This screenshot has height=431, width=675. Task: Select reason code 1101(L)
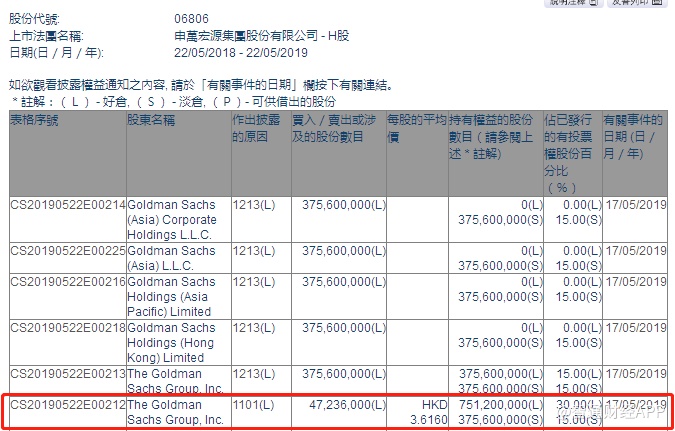tap(254, 405)
